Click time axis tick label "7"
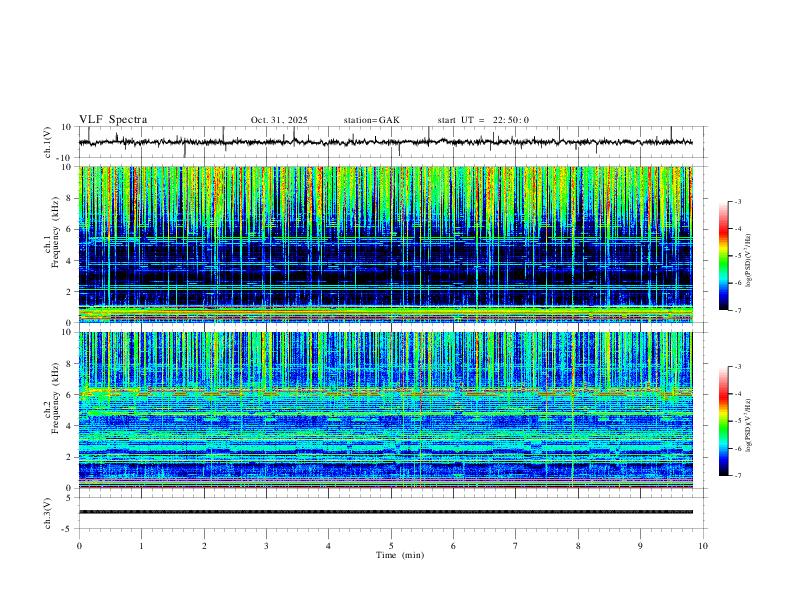Screen dimensions: 792x612 pos(516,546)
